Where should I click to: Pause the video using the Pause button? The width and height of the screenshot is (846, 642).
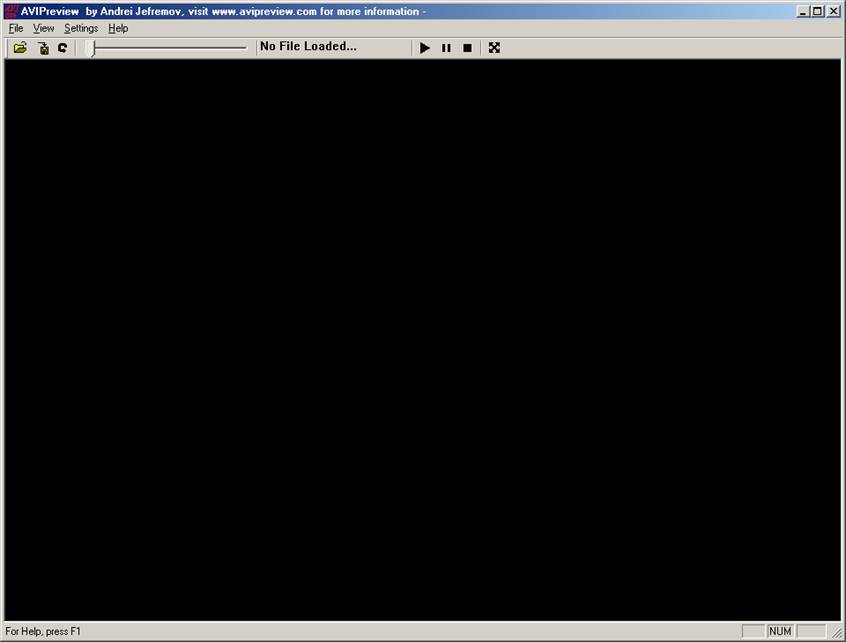(x=446, y=47)
